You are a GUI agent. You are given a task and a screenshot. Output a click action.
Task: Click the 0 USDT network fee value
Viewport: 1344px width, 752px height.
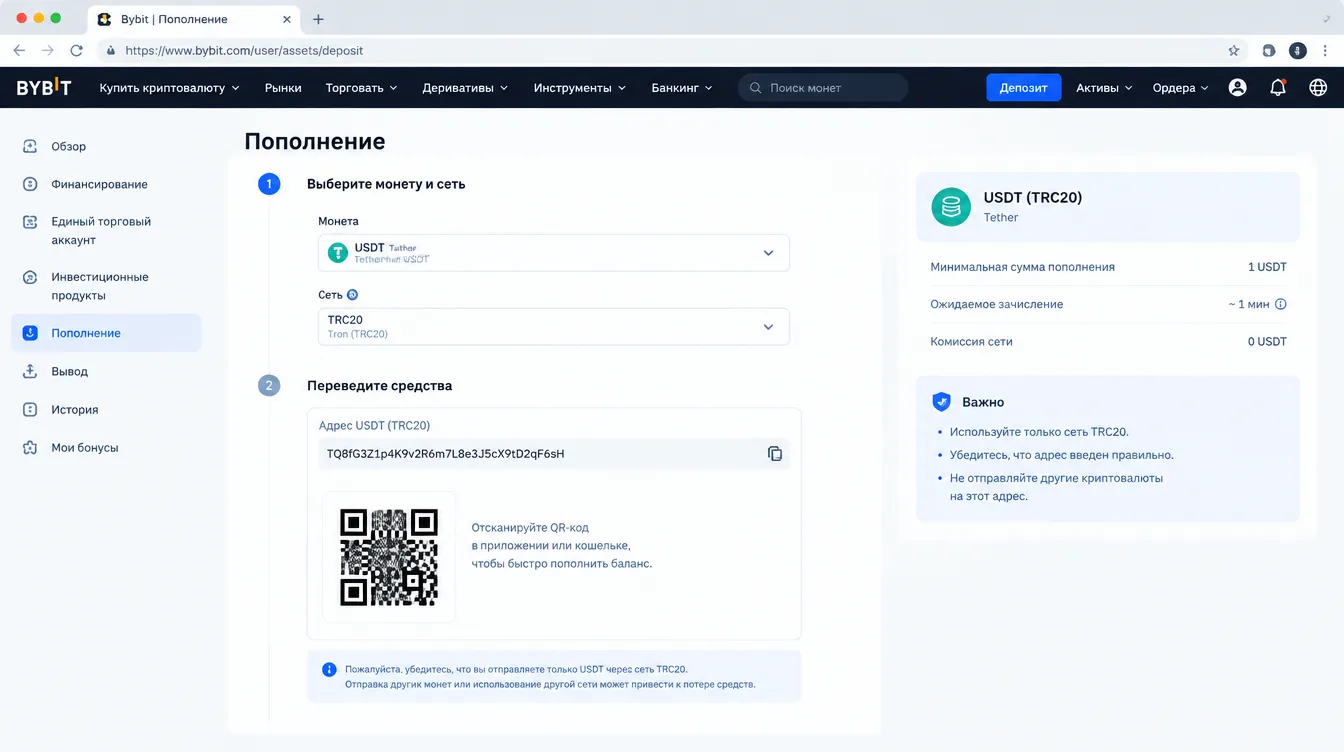pyautogui.click(x=1267, y=342)
